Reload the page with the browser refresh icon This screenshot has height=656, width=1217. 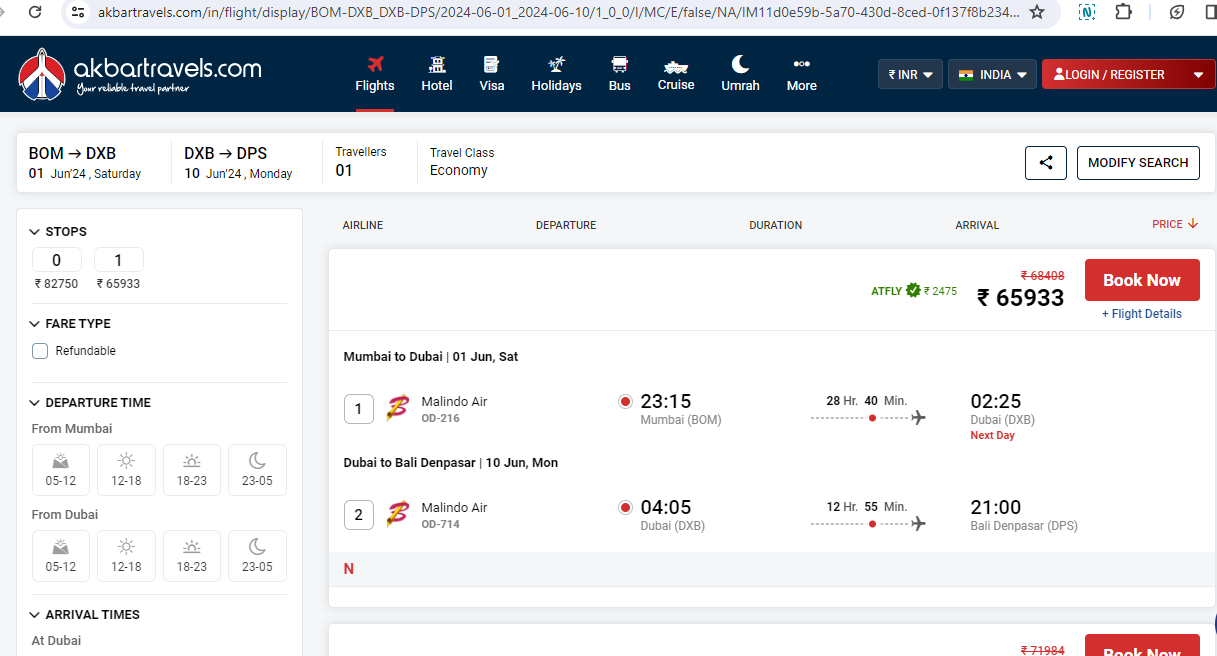tap(35, 13)
